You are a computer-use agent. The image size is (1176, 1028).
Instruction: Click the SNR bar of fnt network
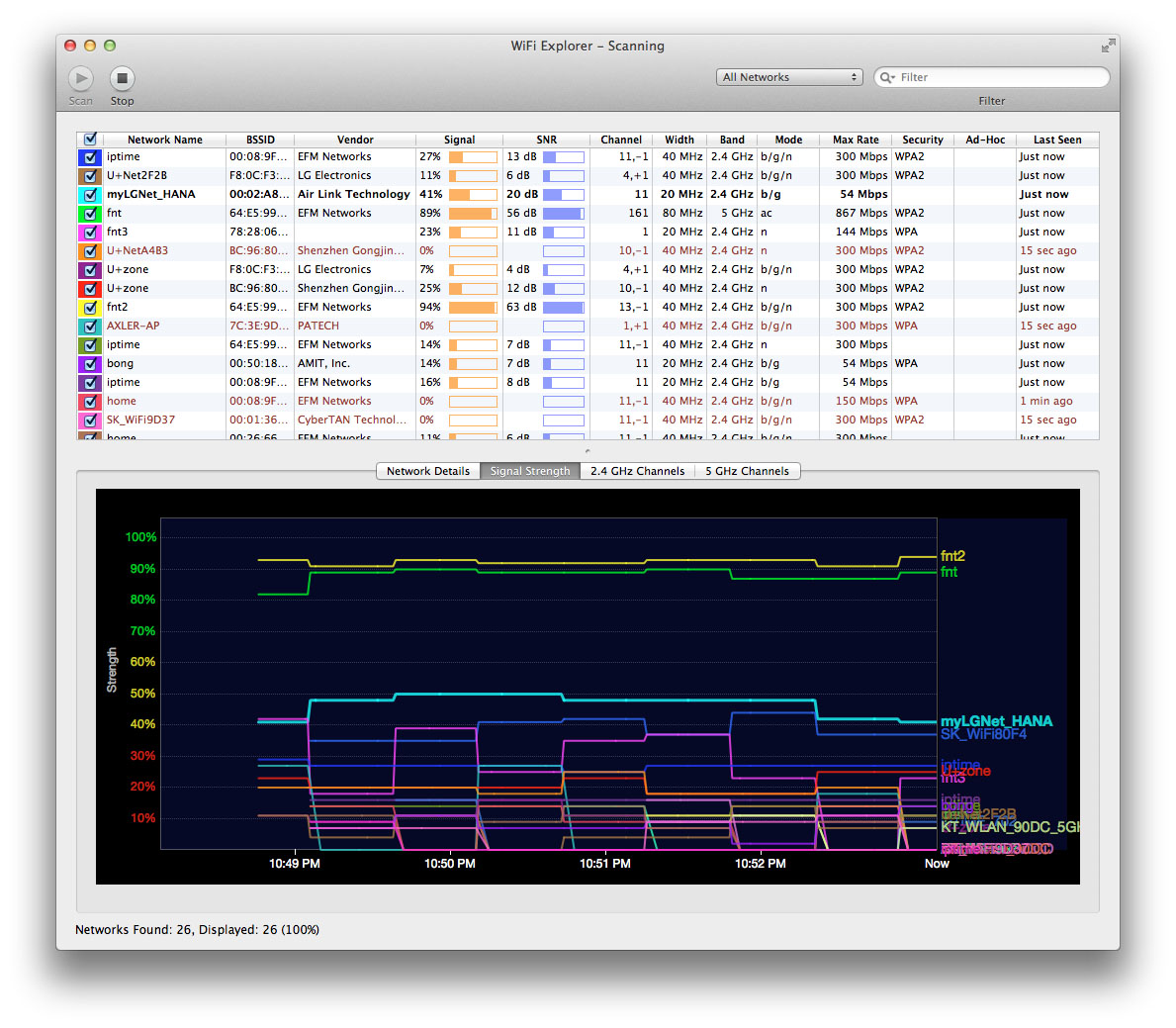(563, 214)
